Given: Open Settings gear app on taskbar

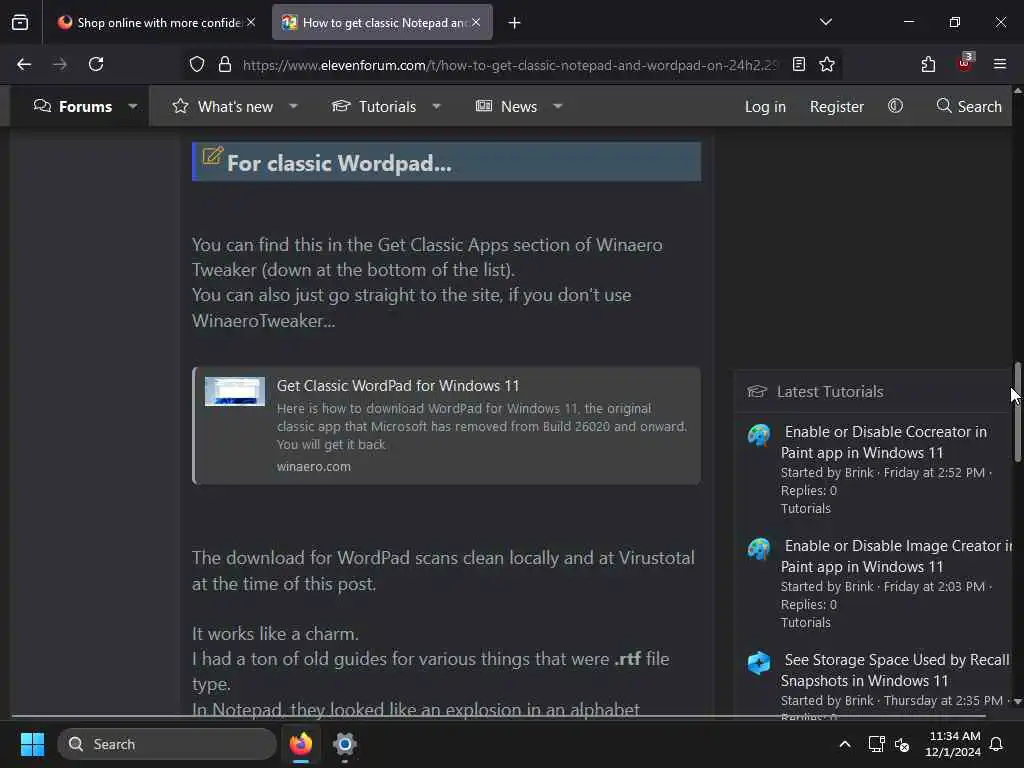Looking at the screenshot, I should click(x=344, y=744).
